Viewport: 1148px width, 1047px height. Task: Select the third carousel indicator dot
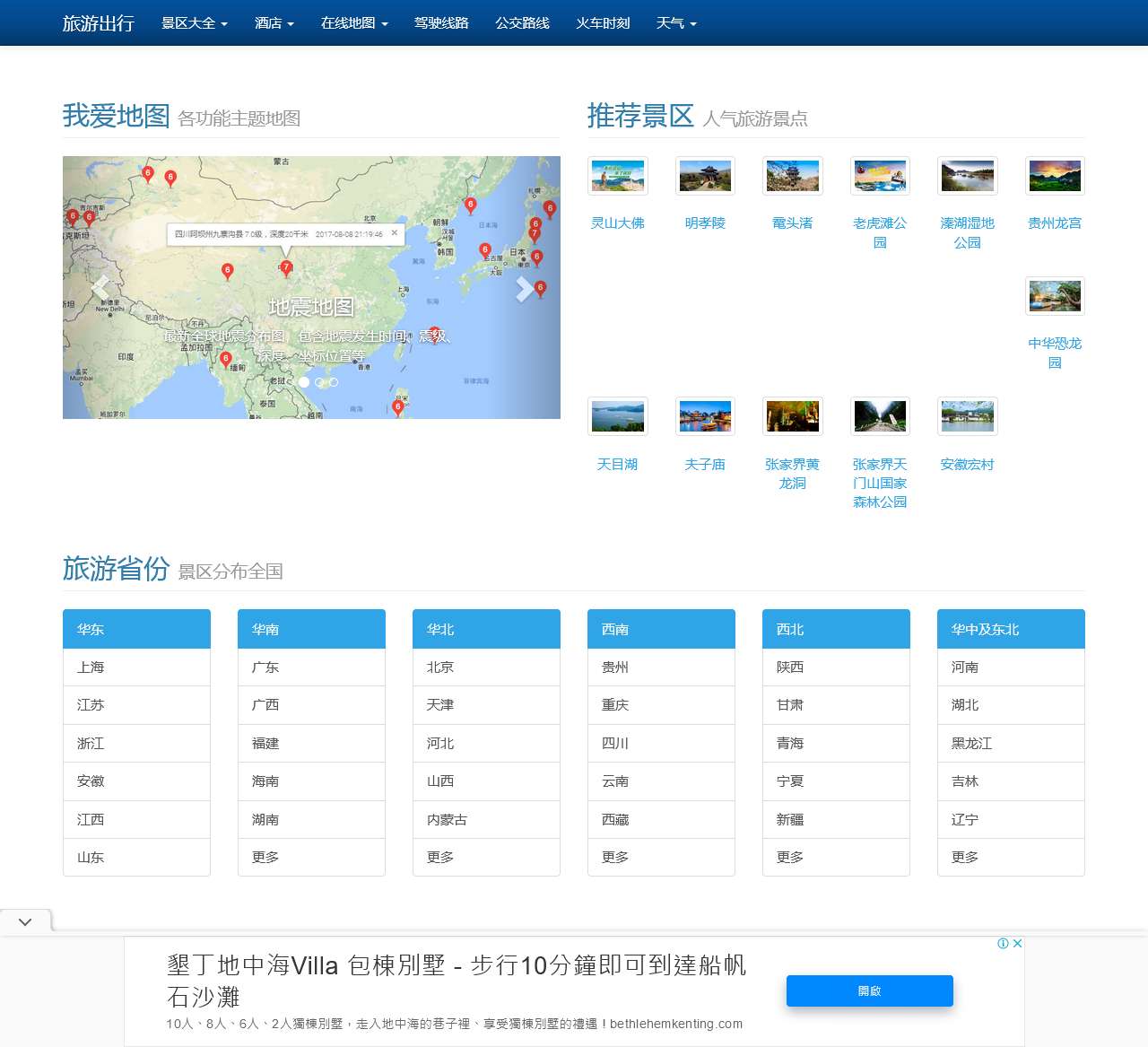(334, 382)
